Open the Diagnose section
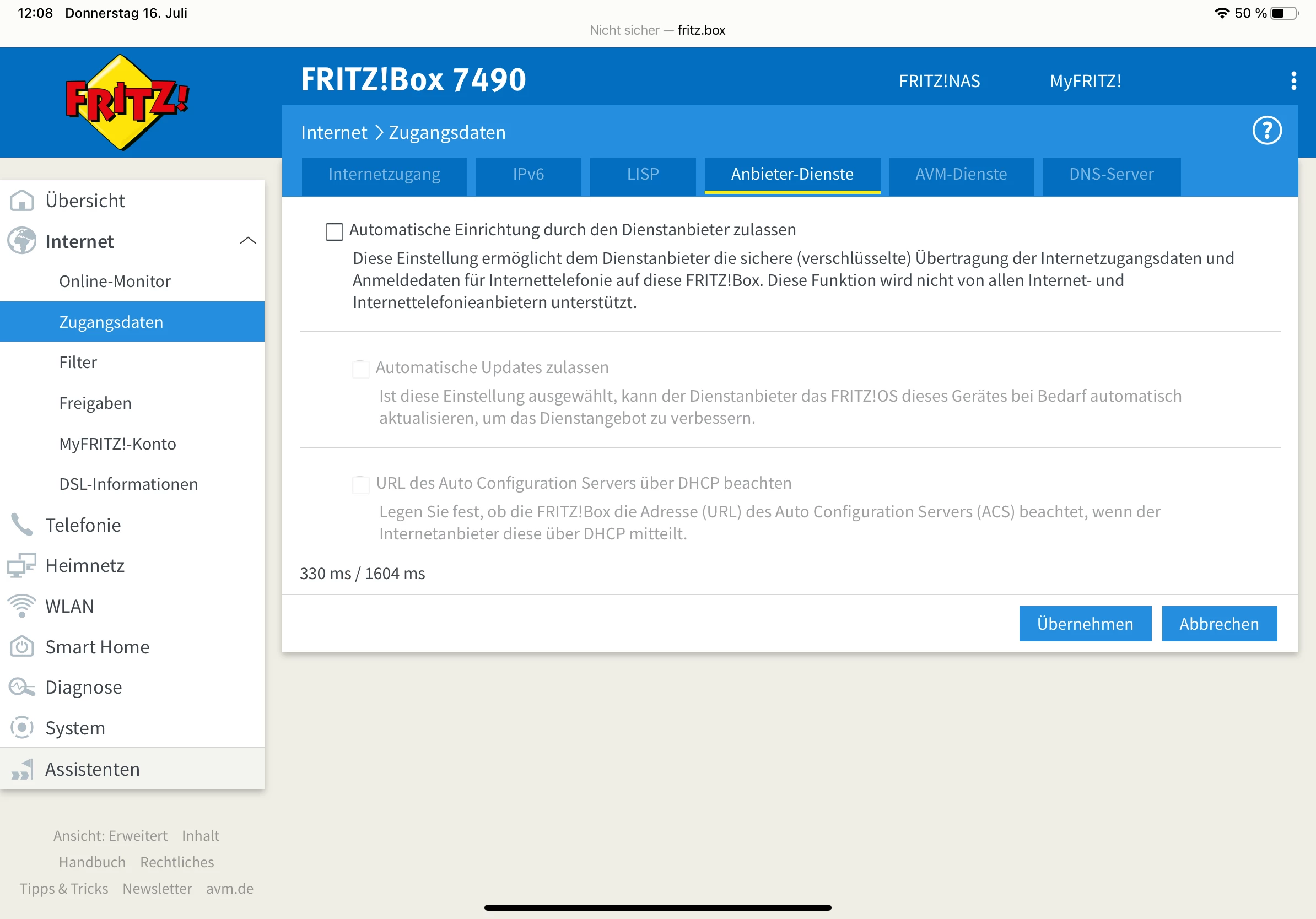The image size is (1316, 919). tap(83, 687)
